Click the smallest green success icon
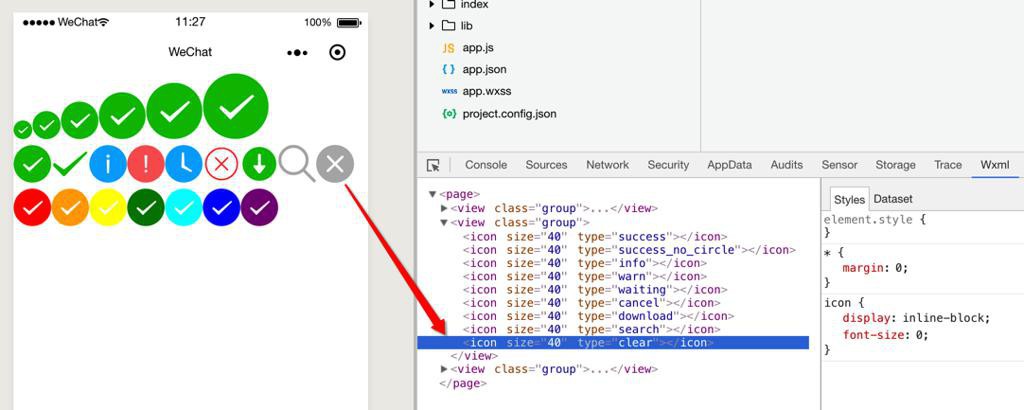Viewport: 1024px width, 410px height. (23, 130)
